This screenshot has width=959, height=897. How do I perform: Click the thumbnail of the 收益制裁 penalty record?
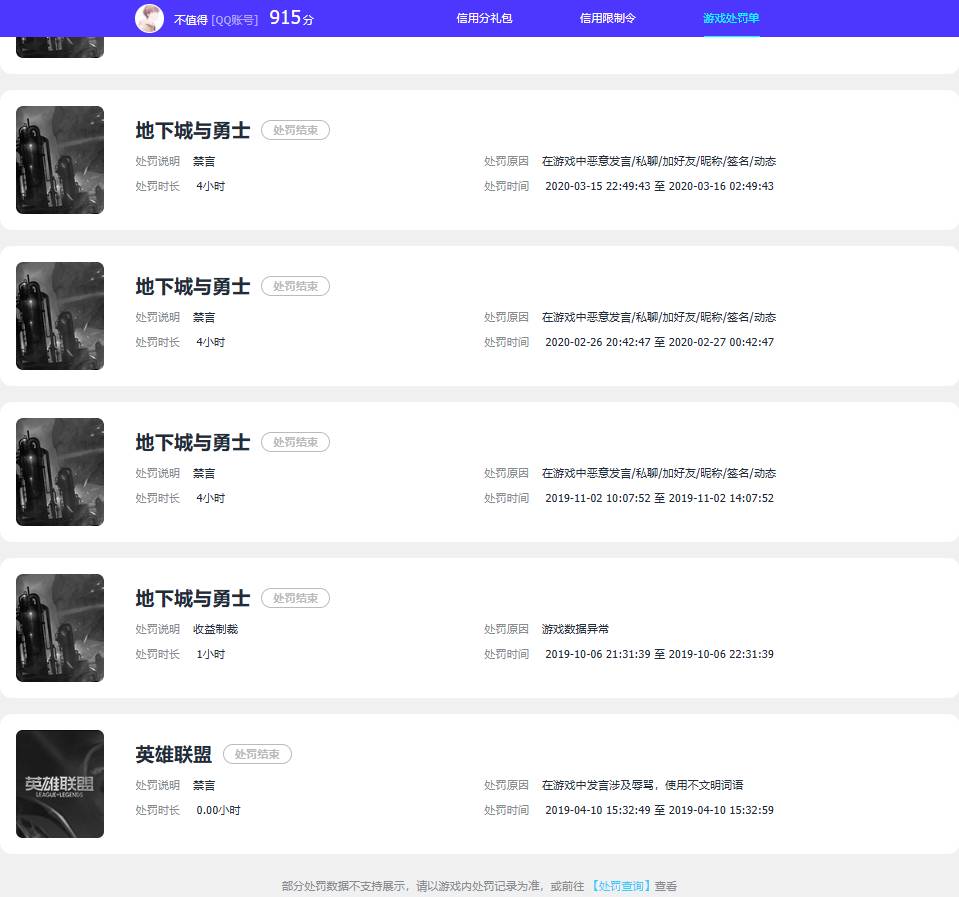point(60,628)
